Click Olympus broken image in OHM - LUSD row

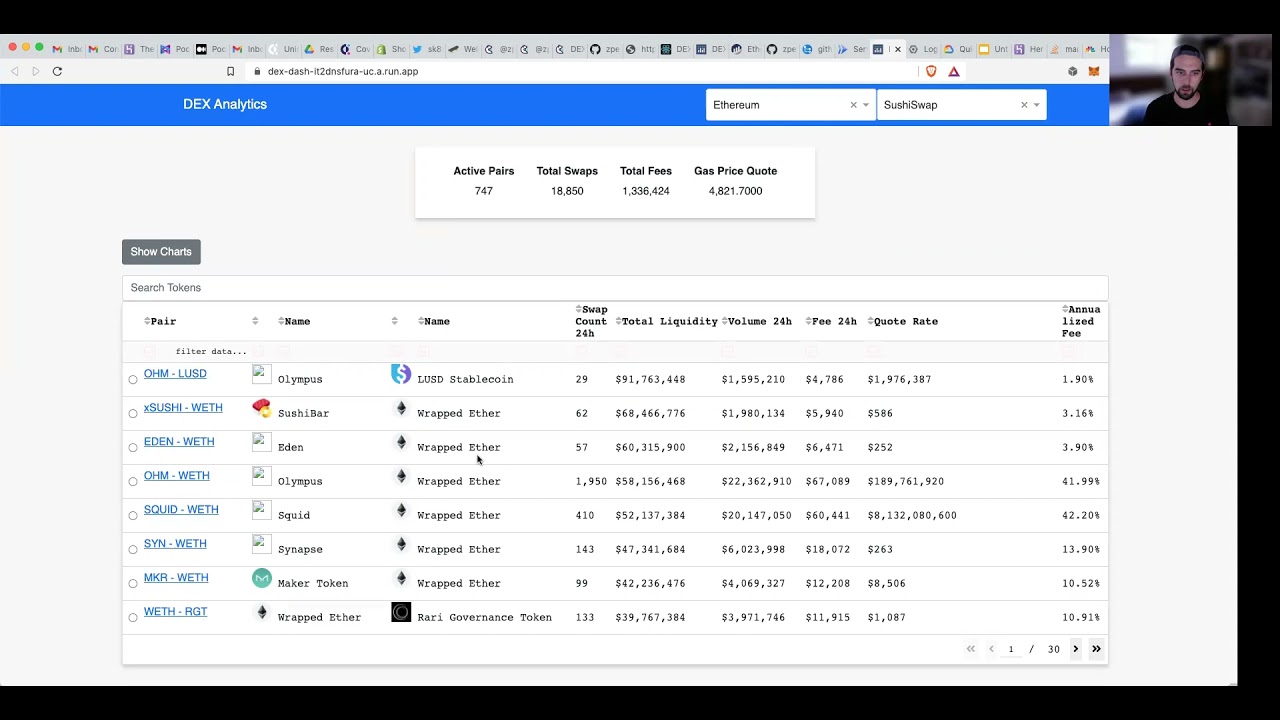coord(262,374)
